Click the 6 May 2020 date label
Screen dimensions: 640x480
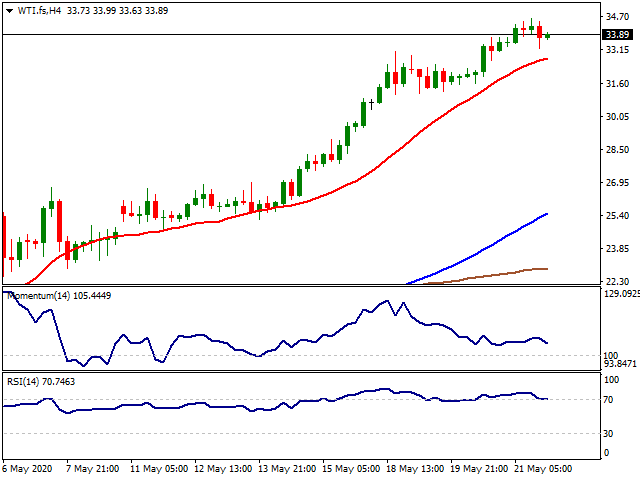tap(28, 469)
